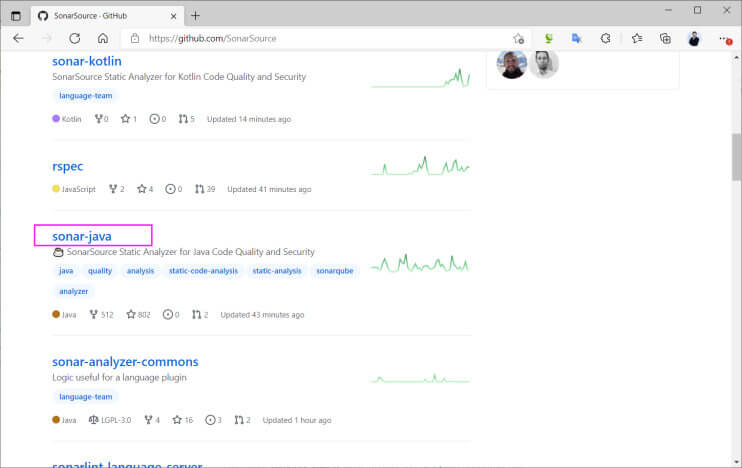Screen dimensions: 742x468
Task: Click 'Logic useful for a language plugin' text
Action: [119, 378]
